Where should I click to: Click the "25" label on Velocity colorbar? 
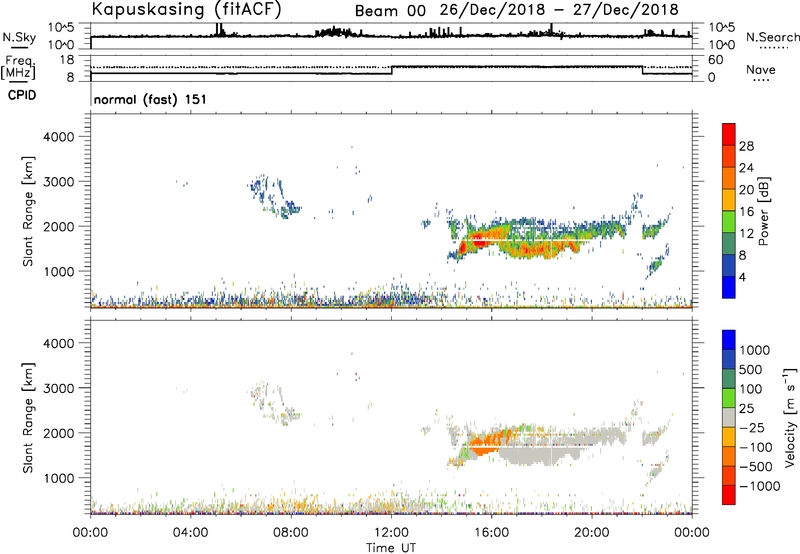click(747, 408)
